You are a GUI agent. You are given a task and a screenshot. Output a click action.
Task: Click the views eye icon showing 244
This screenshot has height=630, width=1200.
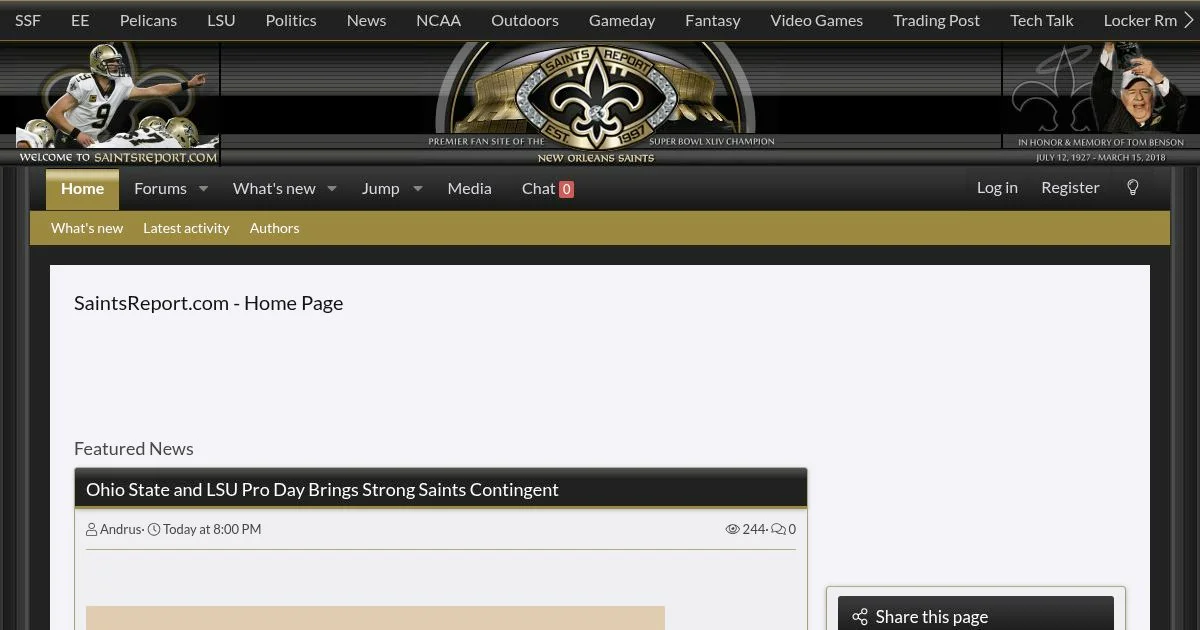pos(732,529)
